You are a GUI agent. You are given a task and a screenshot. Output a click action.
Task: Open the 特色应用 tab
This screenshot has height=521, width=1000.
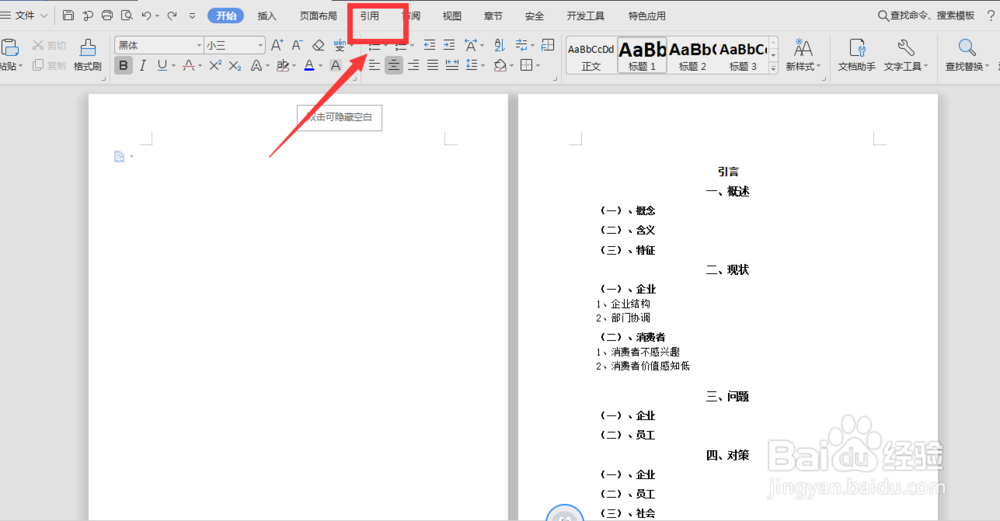click(x=647, y=16)
